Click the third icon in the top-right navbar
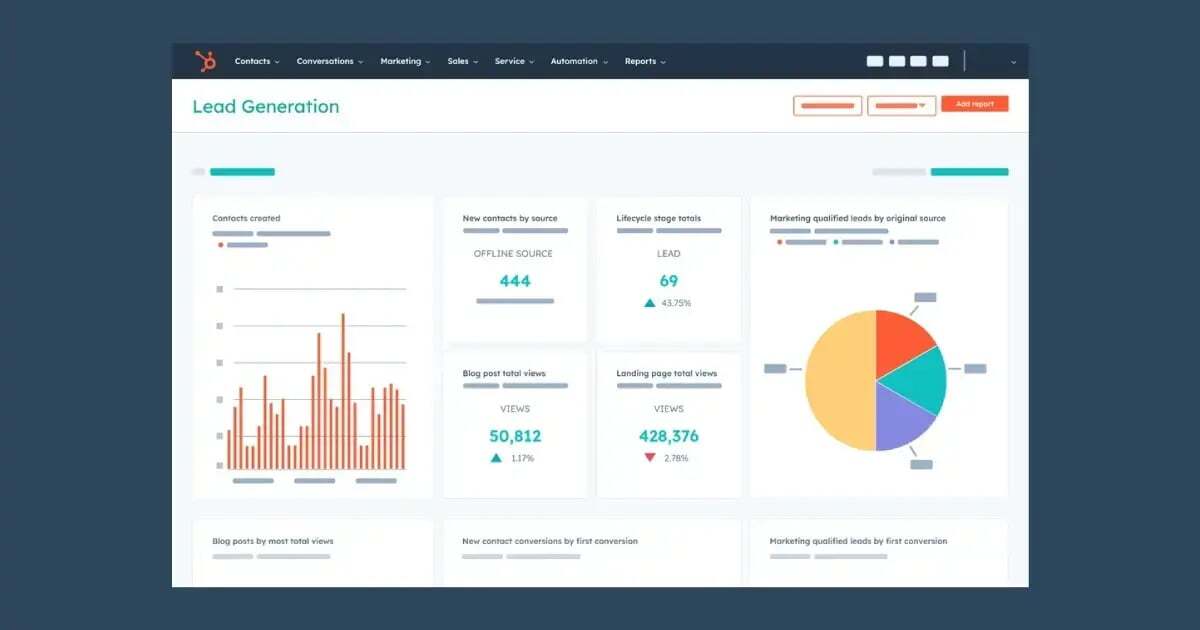Viewport: 1200px width, 630px height. tap(918, 61)
